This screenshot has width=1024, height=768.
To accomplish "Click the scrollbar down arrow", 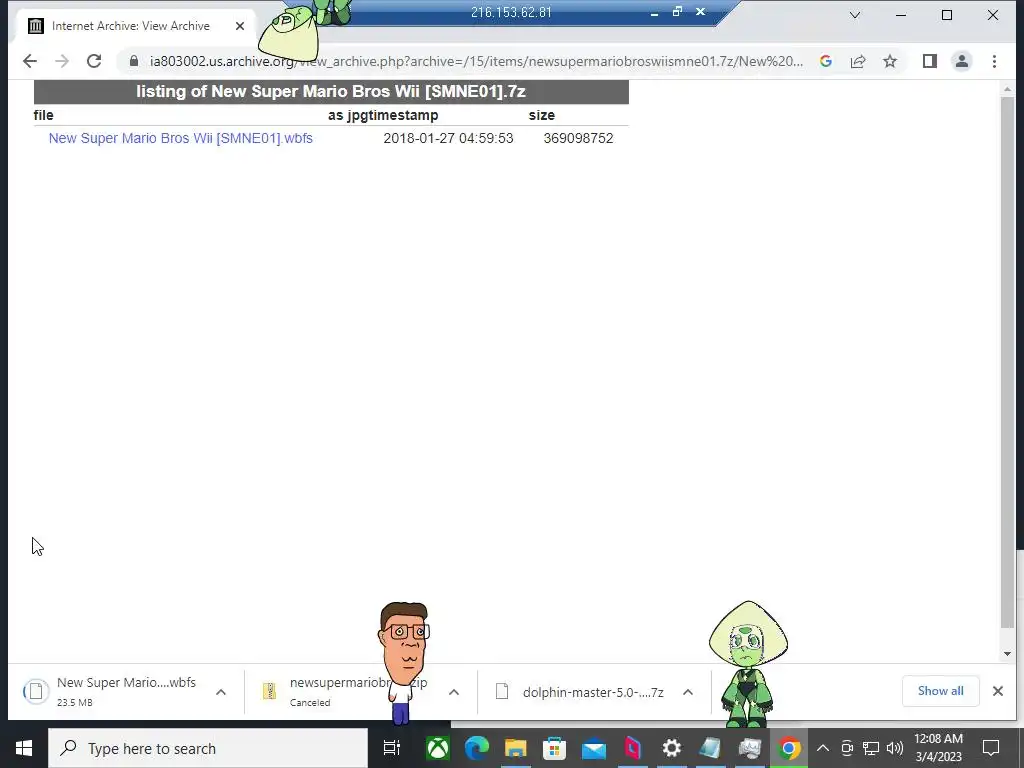I will 1007,654.
